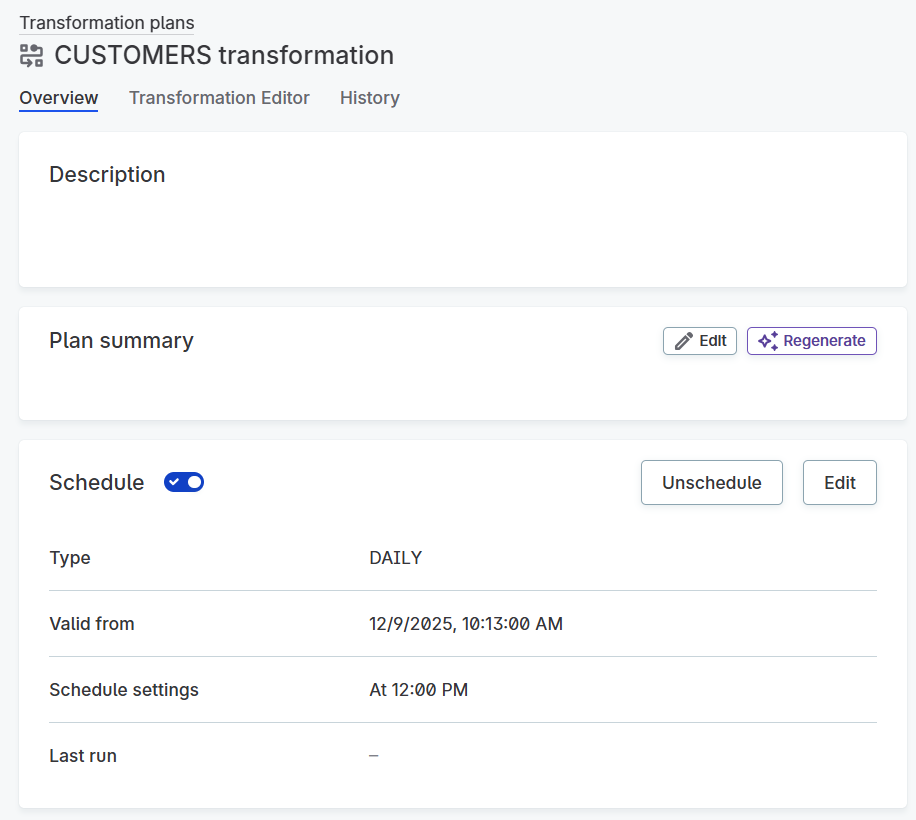Click the Valid from timestamp value
The image size is (916, 820).
[466, 623]
